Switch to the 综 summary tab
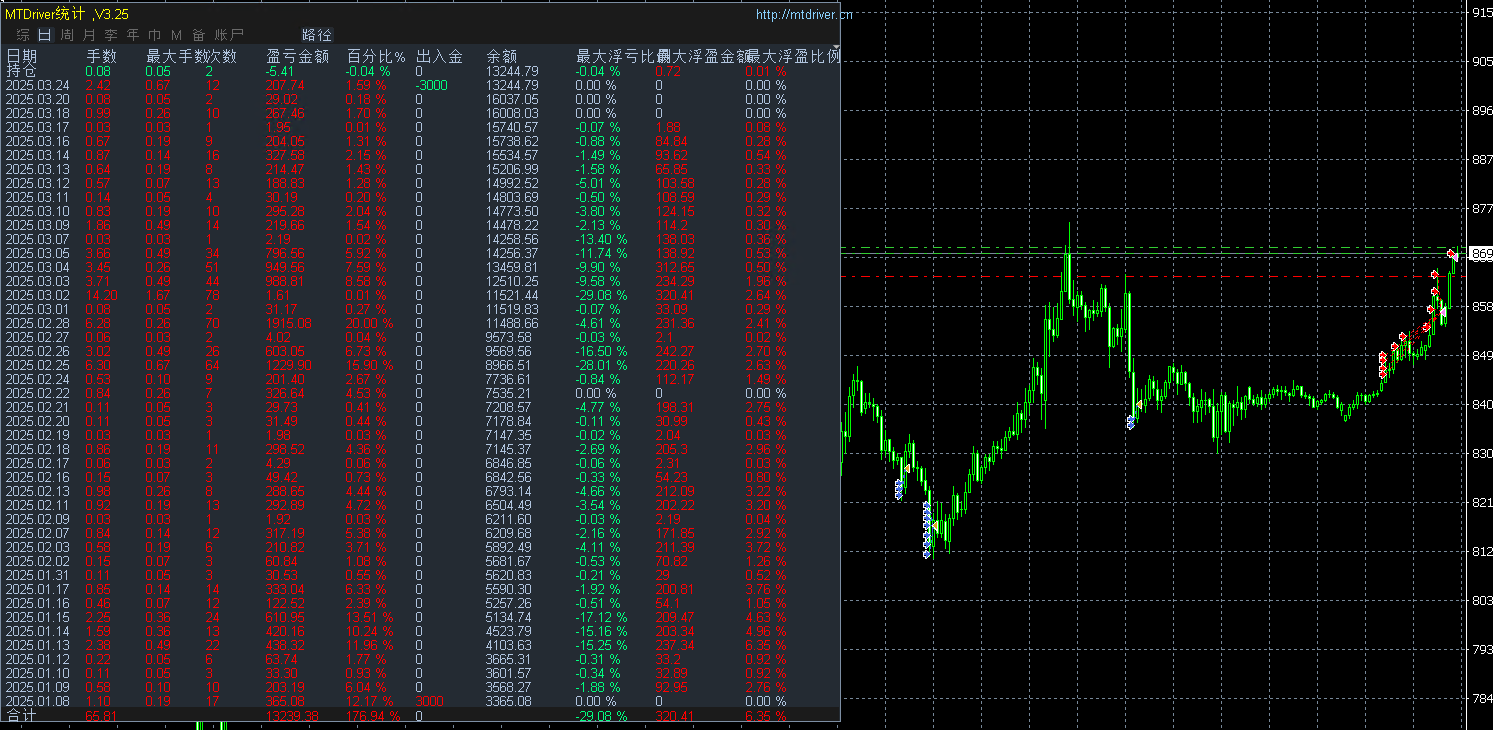The height and width of the screenshot is (730, 1493). (x=23, y=35)
